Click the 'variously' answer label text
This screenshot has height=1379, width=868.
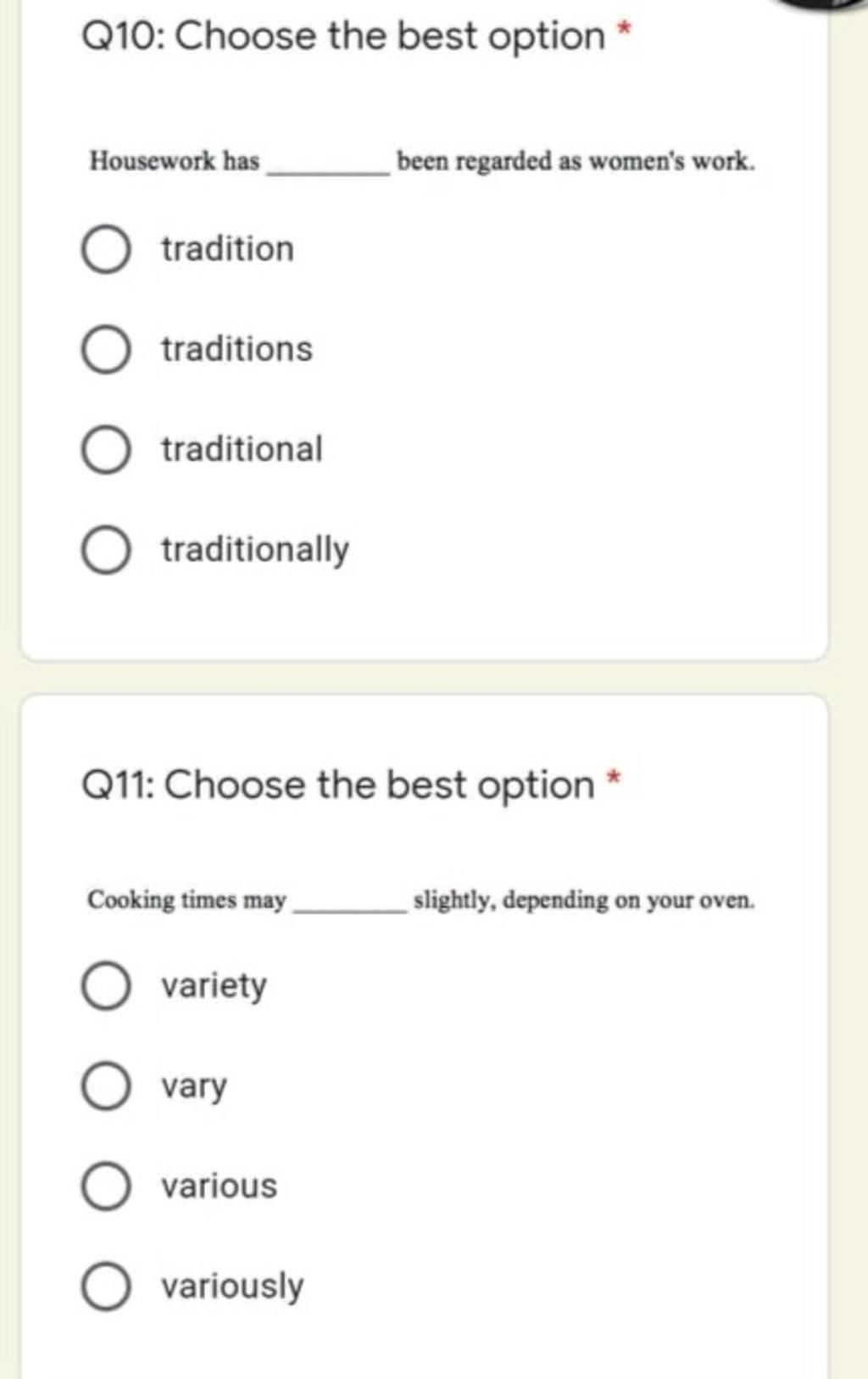point(232,1287)
